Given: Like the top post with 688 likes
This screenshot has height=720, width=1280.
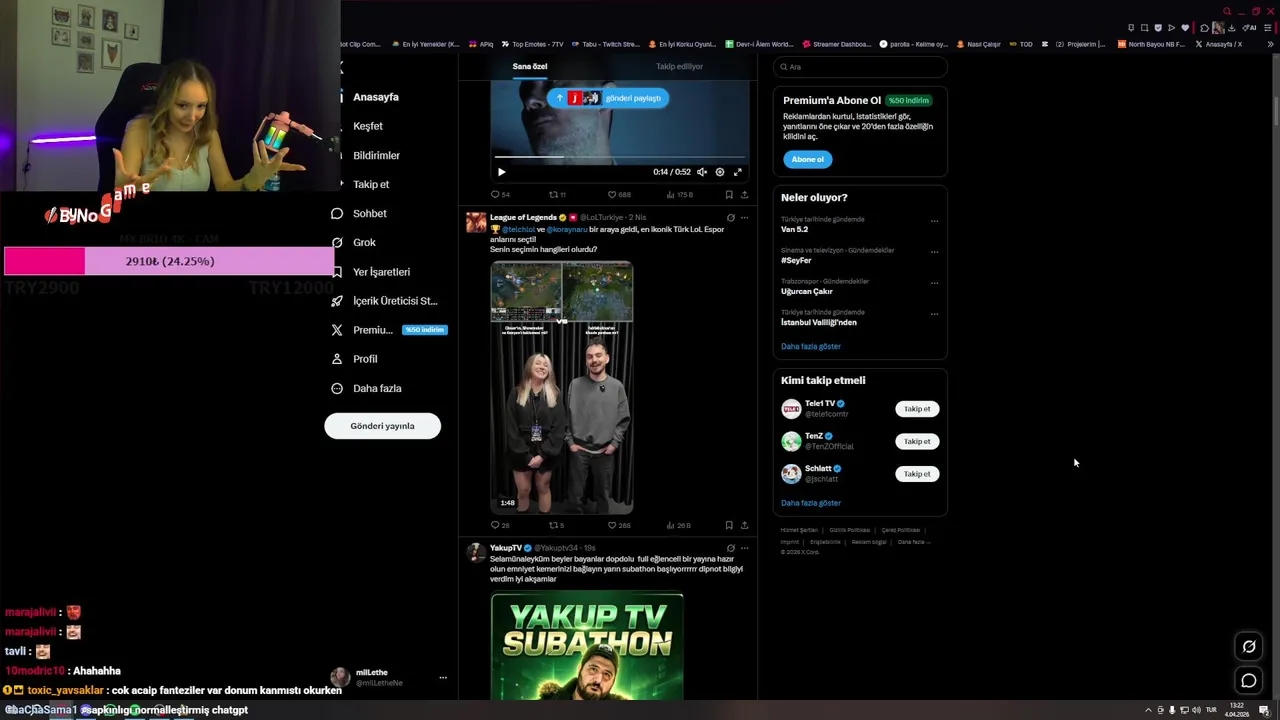Looking at the screenshot, I should pyautogui.click(x=619, y=195).
